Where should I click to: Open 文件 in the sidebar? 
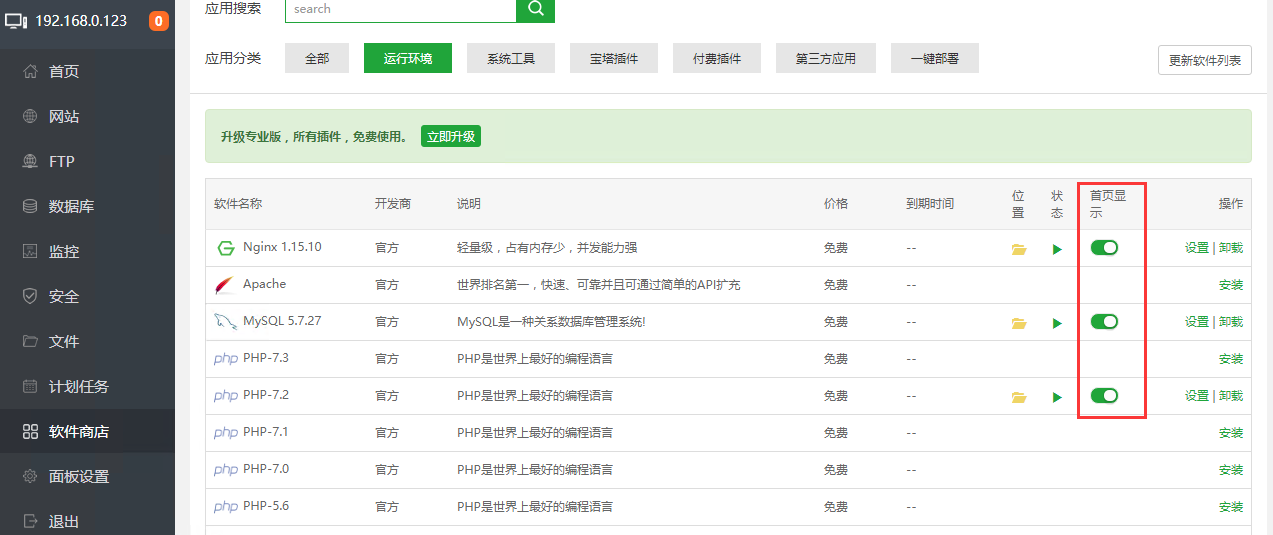[87, 341]
